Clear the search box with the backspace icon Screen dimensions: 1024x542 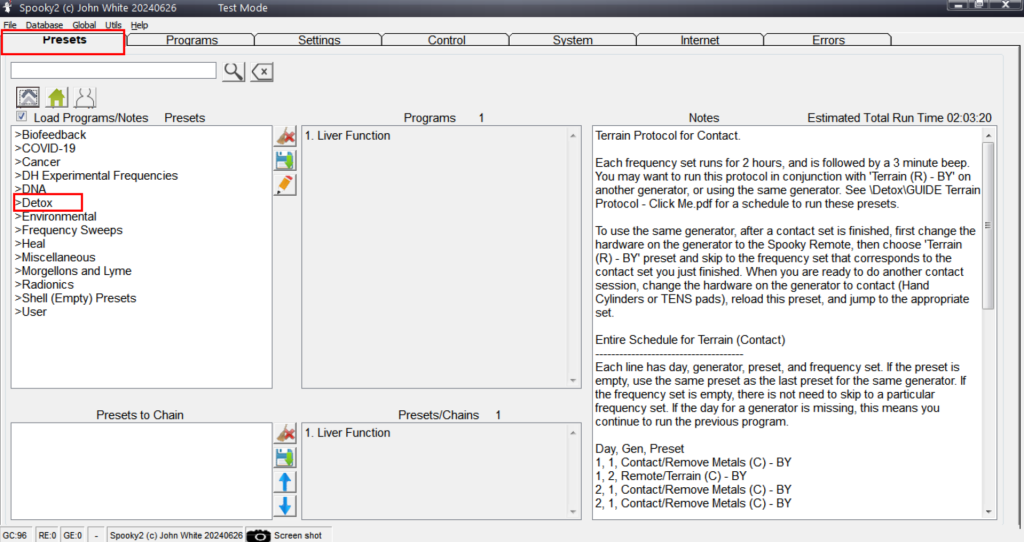pos(261,71)
